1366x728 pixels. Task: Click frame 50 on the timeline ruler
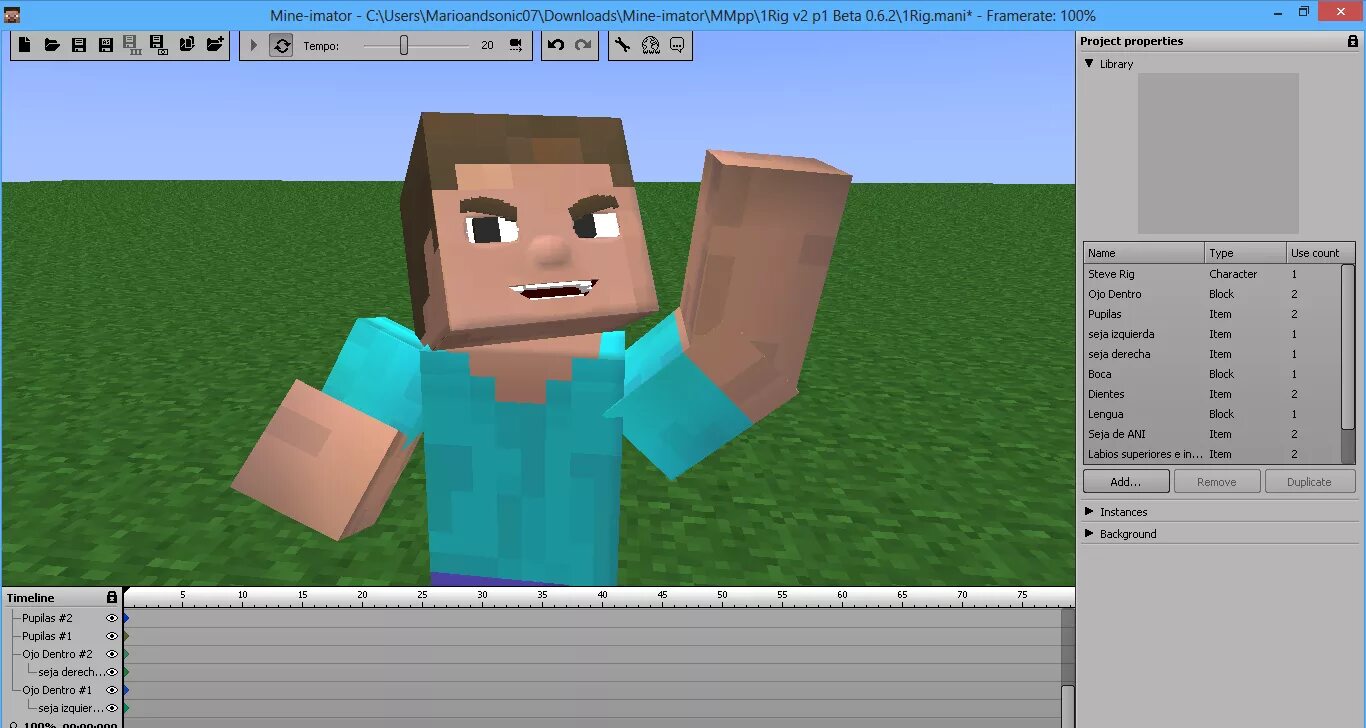[x=722, y=597]
